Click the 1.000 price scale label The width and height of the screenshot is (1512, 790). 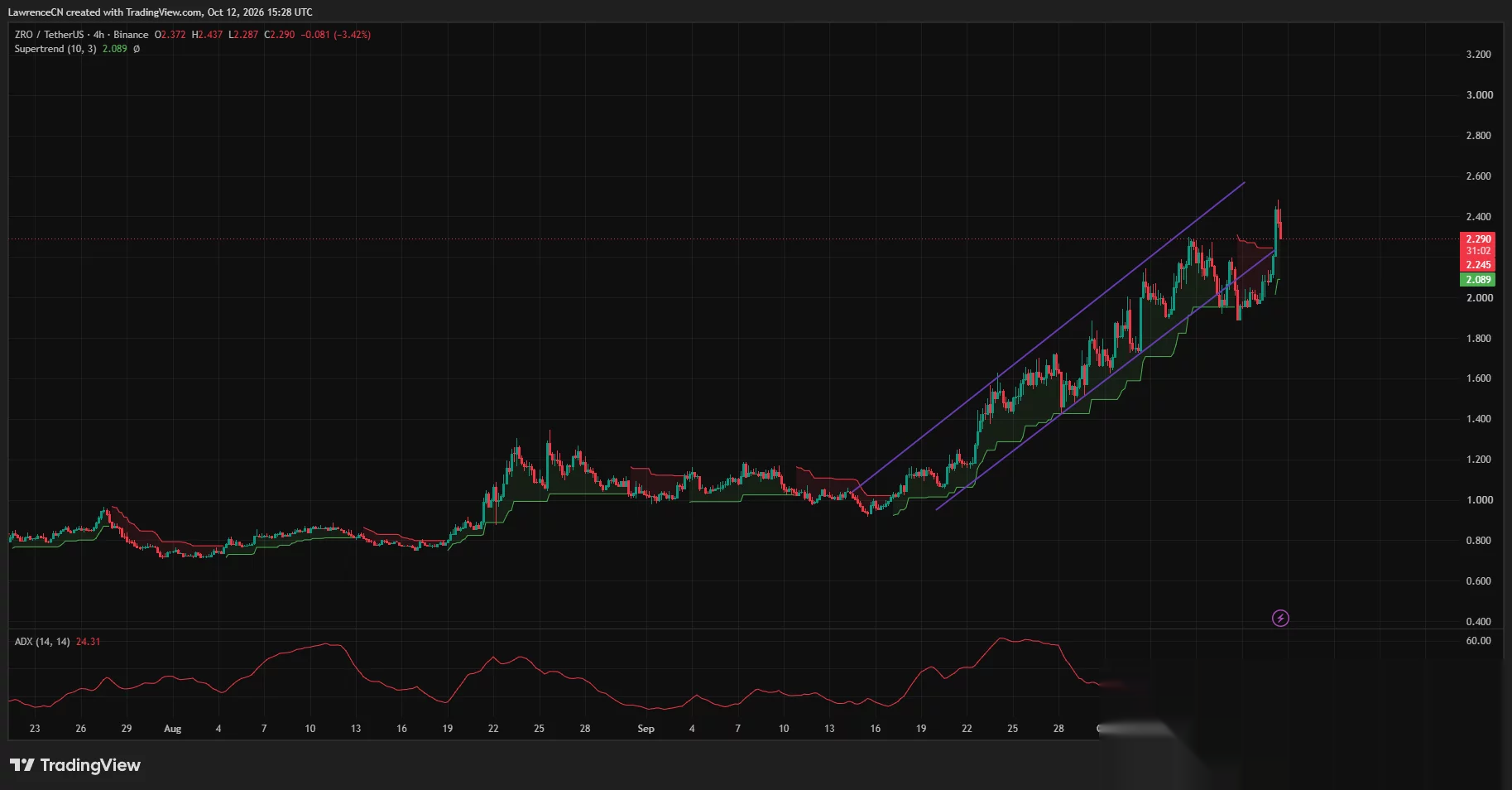(x=1479, y=500)
